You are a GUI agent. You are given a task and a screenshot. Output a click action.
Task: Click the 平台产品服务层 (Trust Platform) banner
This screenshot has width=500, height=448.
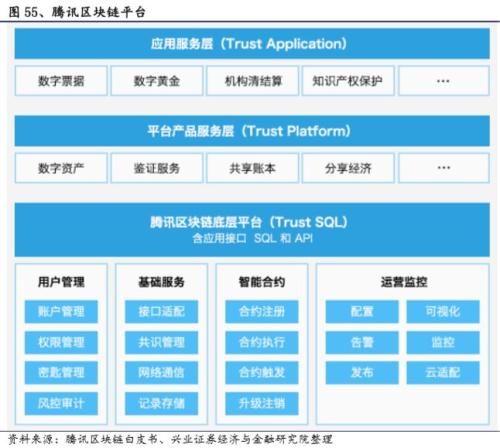[252, 131]
